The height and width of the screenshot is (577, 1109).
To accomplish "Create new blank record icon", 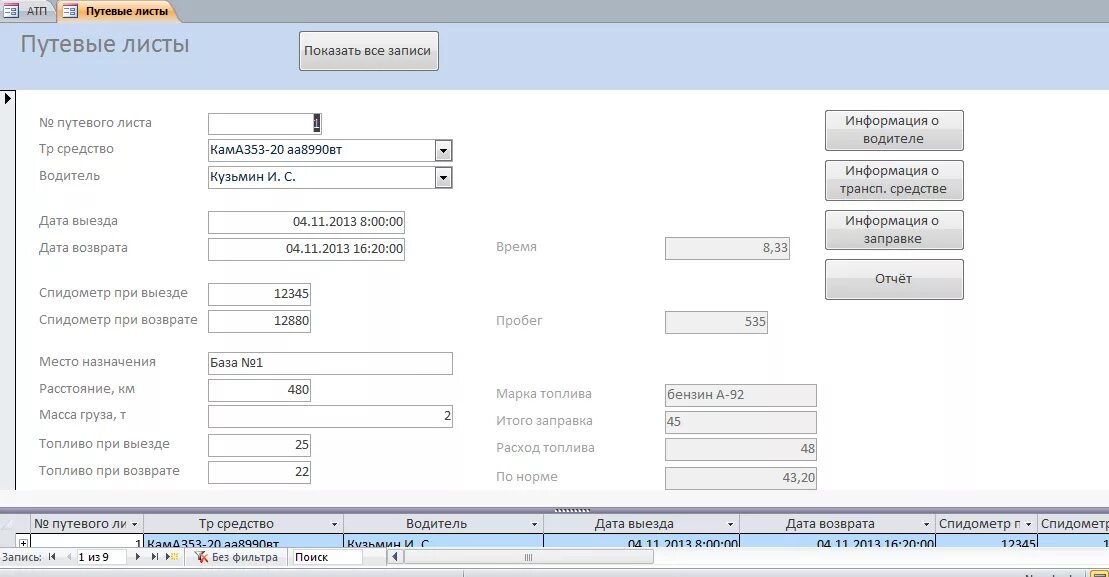I will (172, 557).
